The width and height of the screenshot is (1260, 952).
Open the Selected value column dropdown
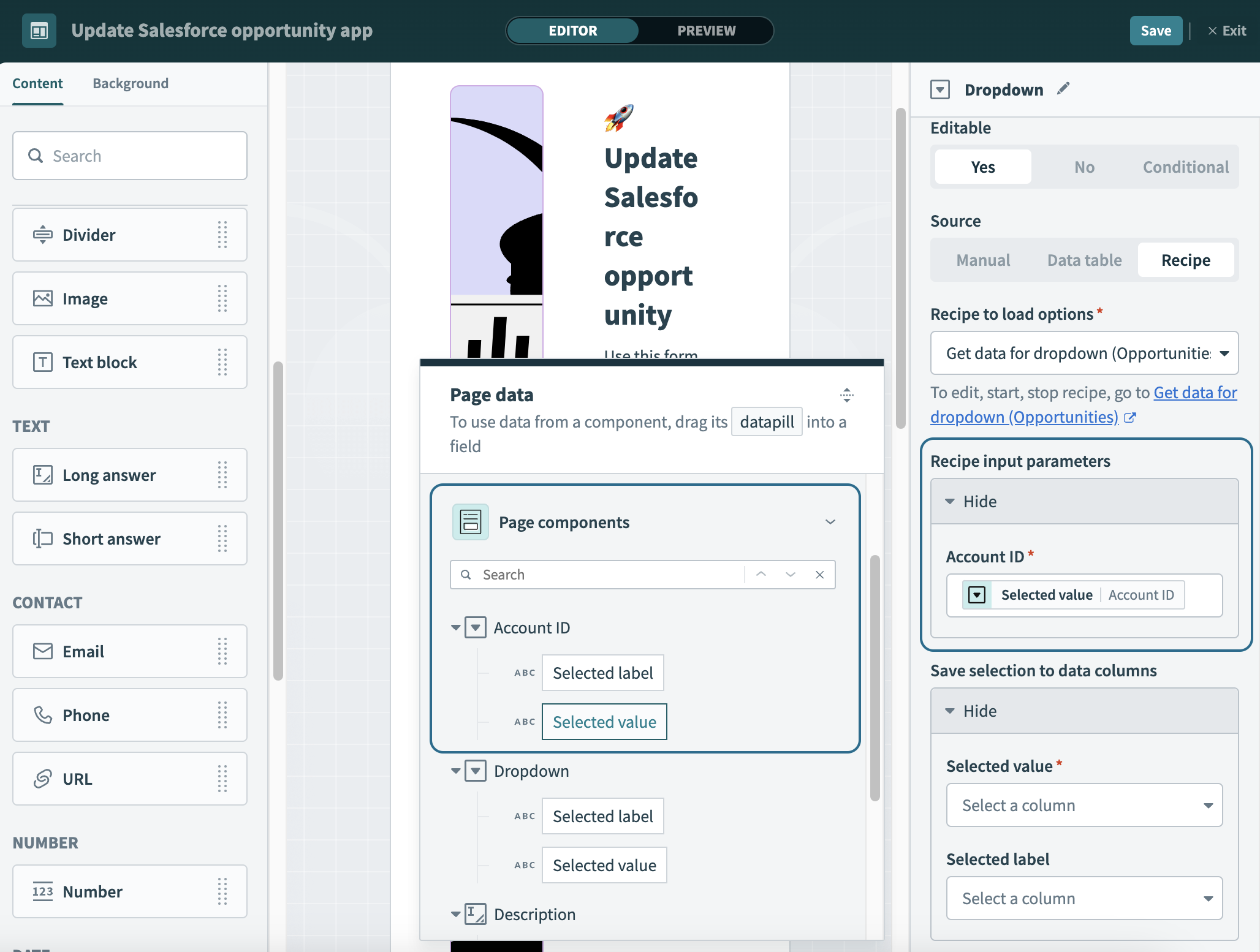click(1084, 806)
